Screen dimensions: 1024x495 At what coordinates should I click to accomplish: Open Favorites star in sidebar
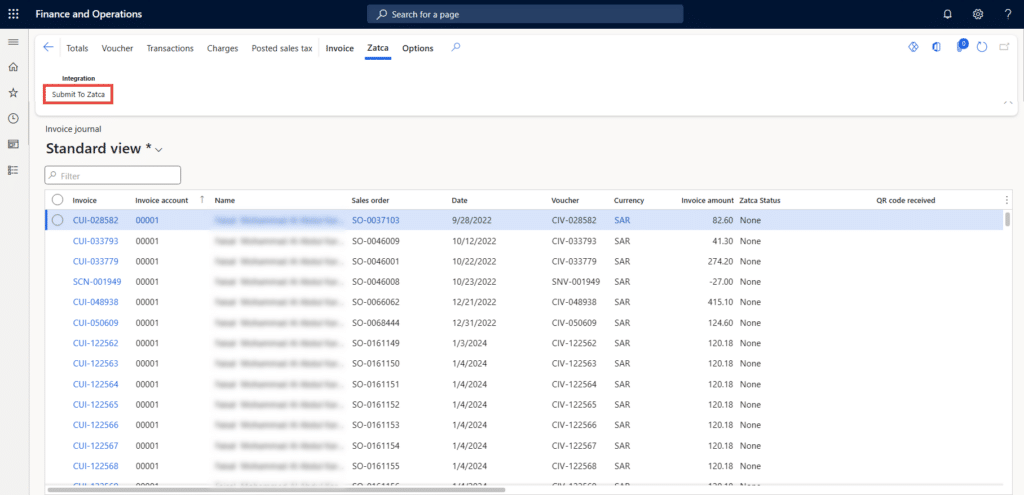coord(12,93)
